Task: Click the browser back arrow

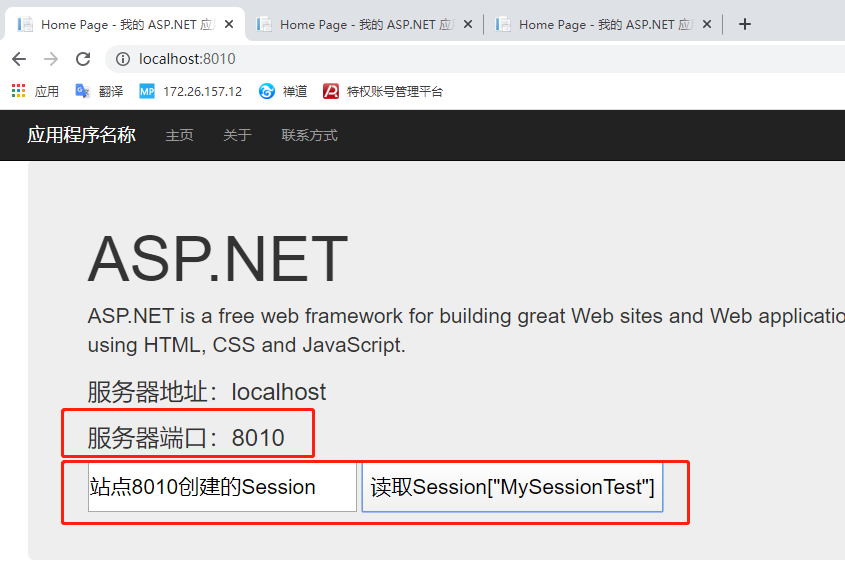Action: [19, 59]
